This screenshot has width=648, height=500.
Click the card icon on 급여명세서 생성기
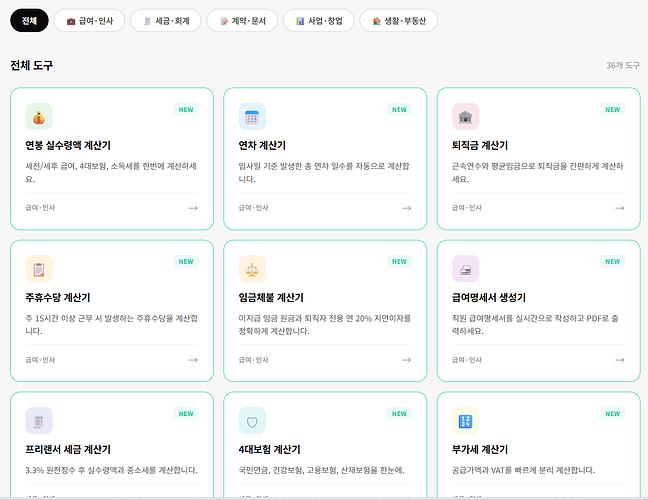pyautogui.click(x=465, y=268)
